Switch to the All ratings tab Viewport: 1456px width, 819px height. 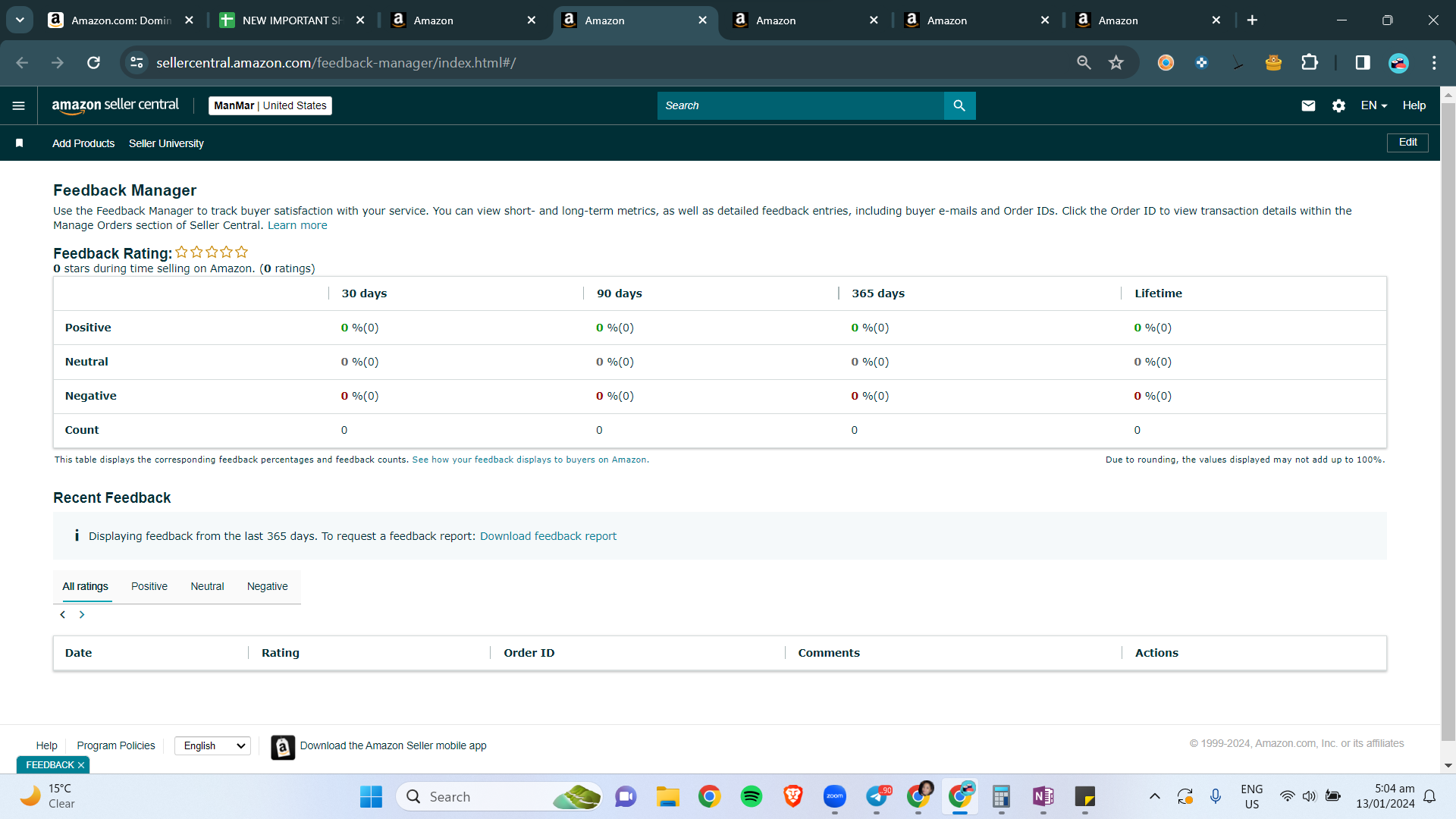86,587
